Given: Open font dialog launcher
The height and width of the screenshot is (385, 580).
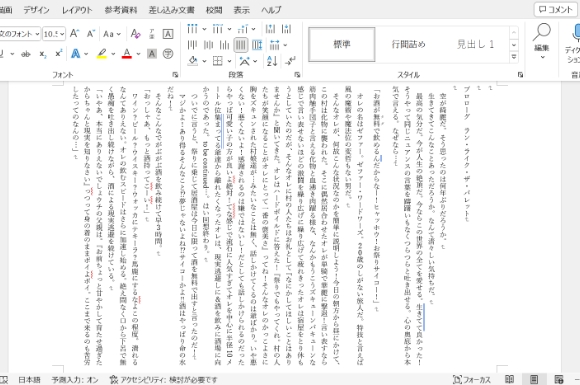Looking at the screenshot, I should (175, 75).
